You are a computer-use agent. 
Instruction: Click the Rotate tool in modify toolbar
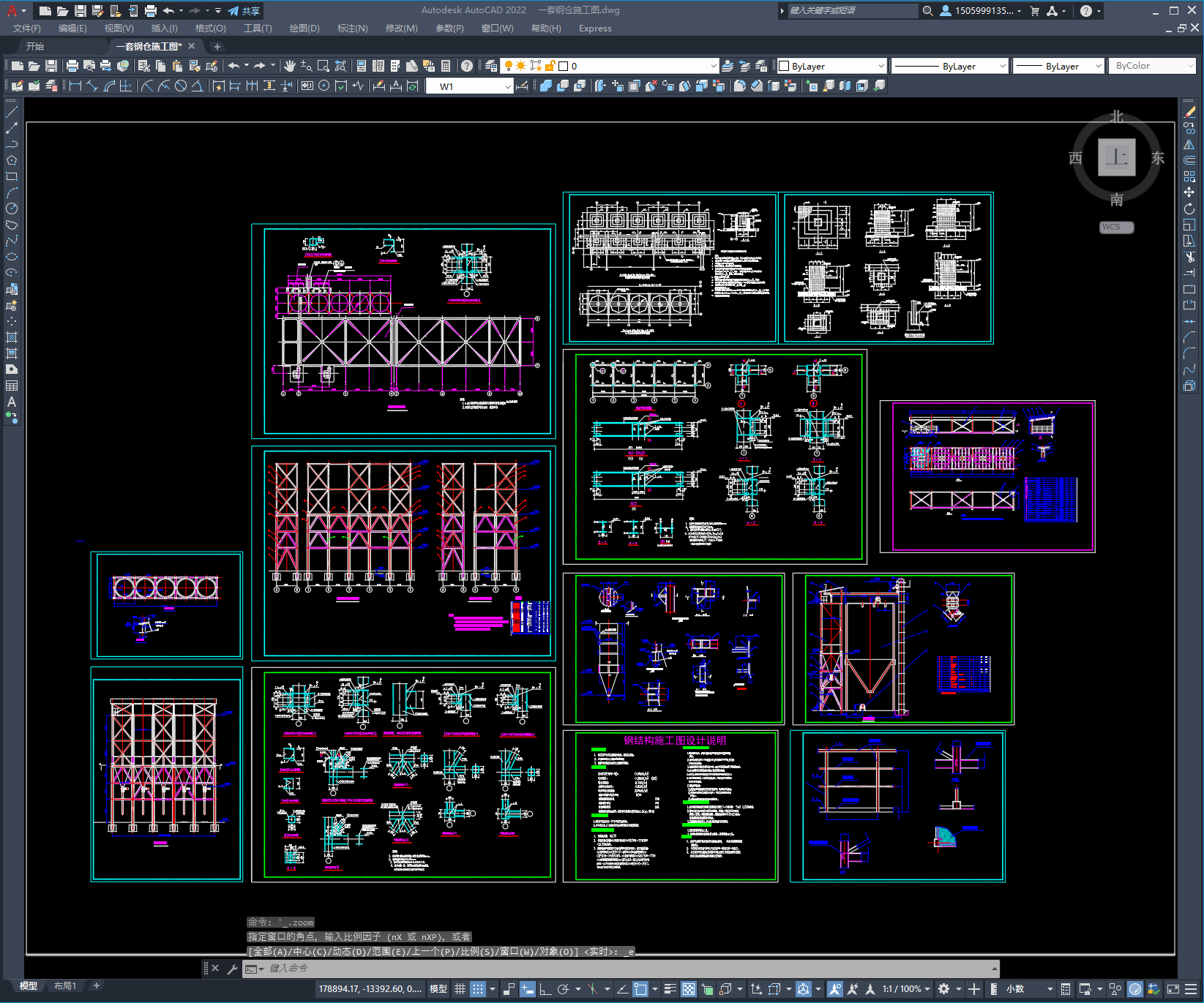(x=1189, y=209)
